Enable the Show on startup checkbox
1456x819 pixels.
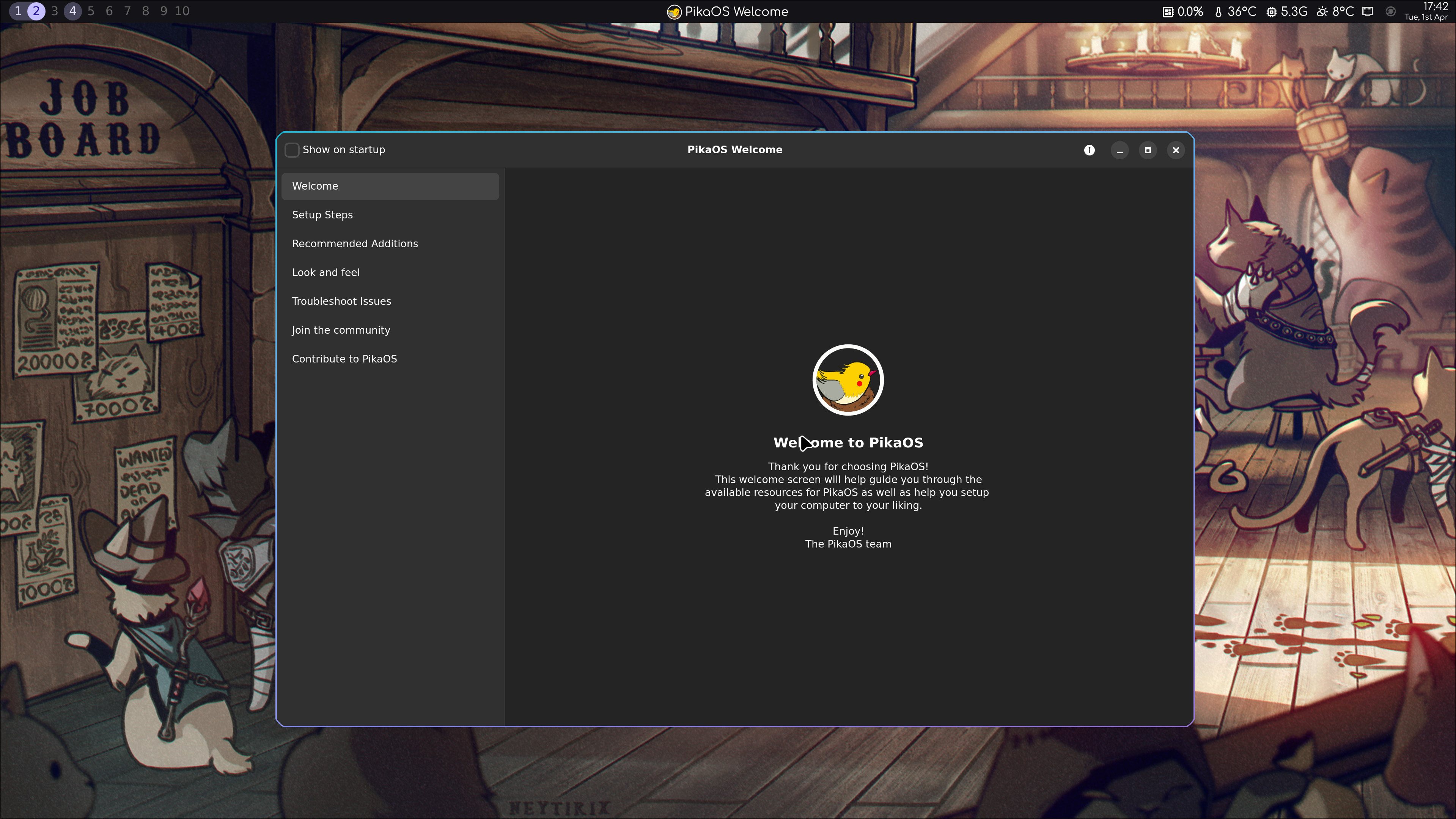(x=292, y=150)
